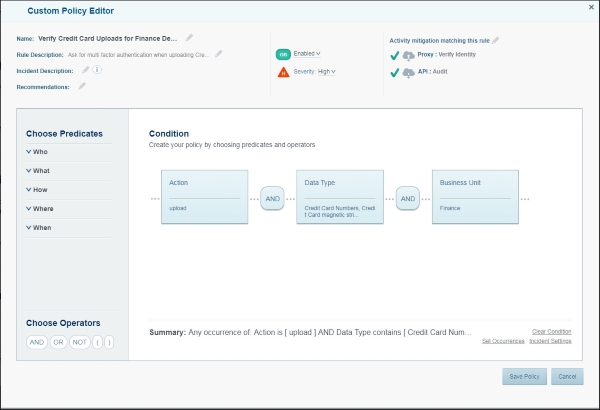Open the Severity High dropdown
This screenshot has height=410, width=600.
(x=327, y=72)
